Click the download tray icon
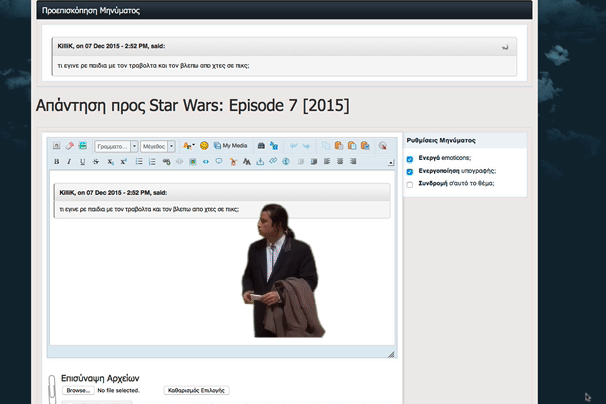Screen dimensions: 606x404 click(x=260, y=161)
